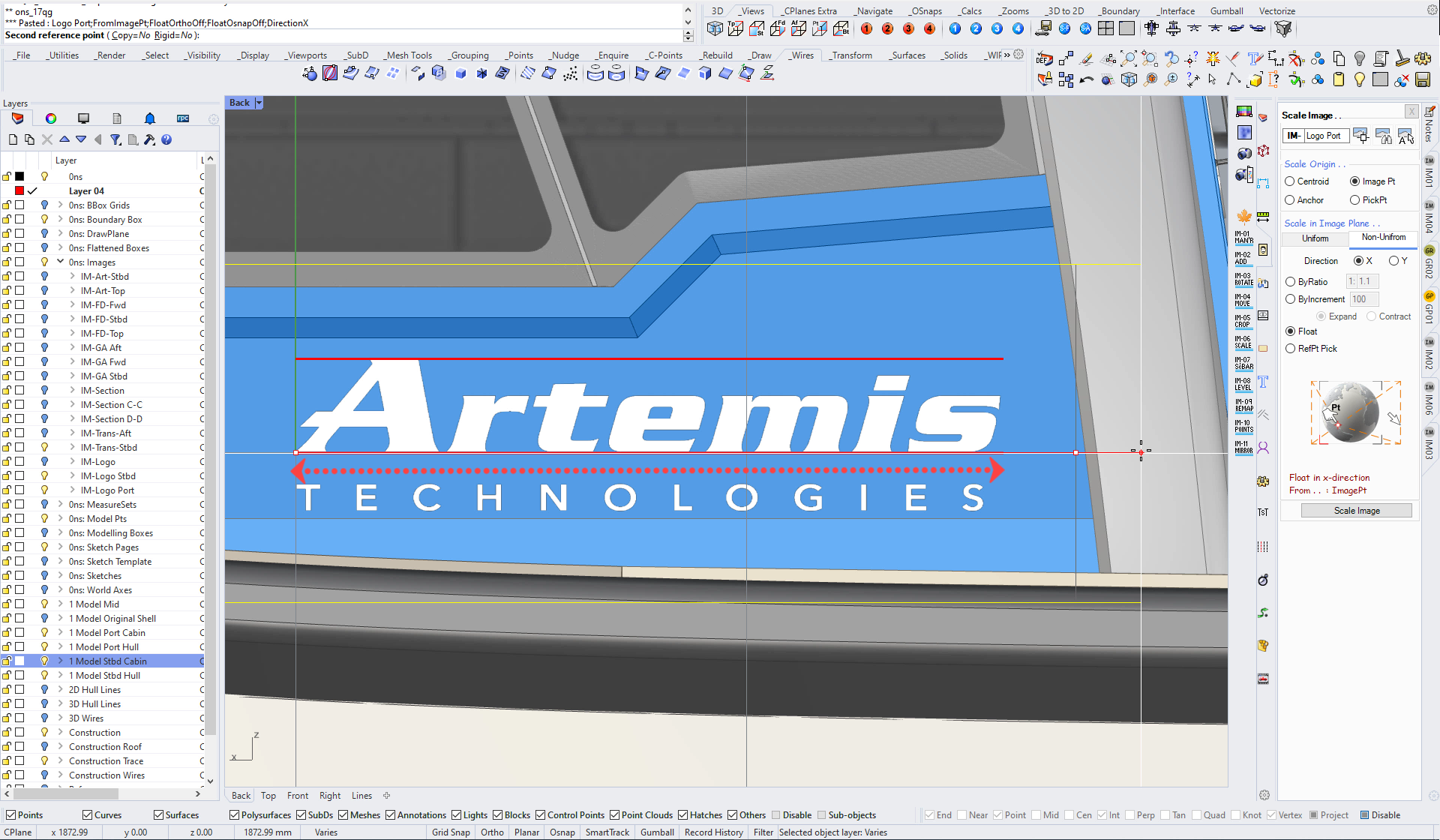The height and width of the screenshot is (840, 1440).
Task: Open the Notes side tab
Action: point(1429,124)
